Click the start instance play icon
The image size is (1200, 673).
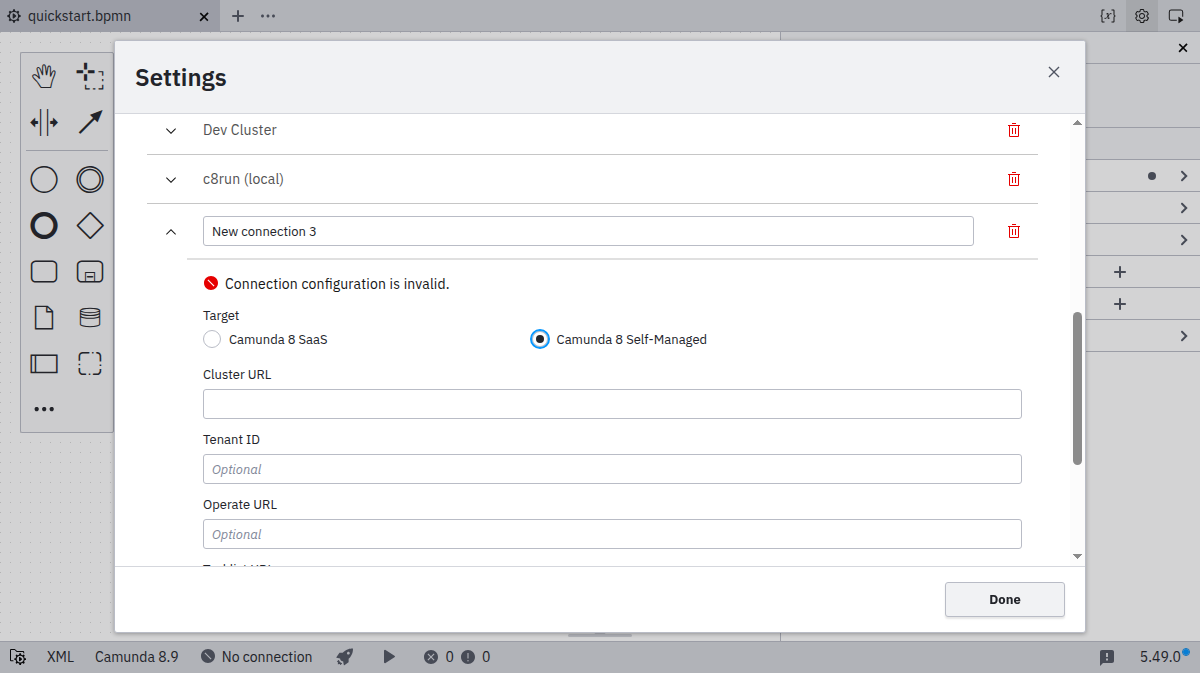pos(389,657)
